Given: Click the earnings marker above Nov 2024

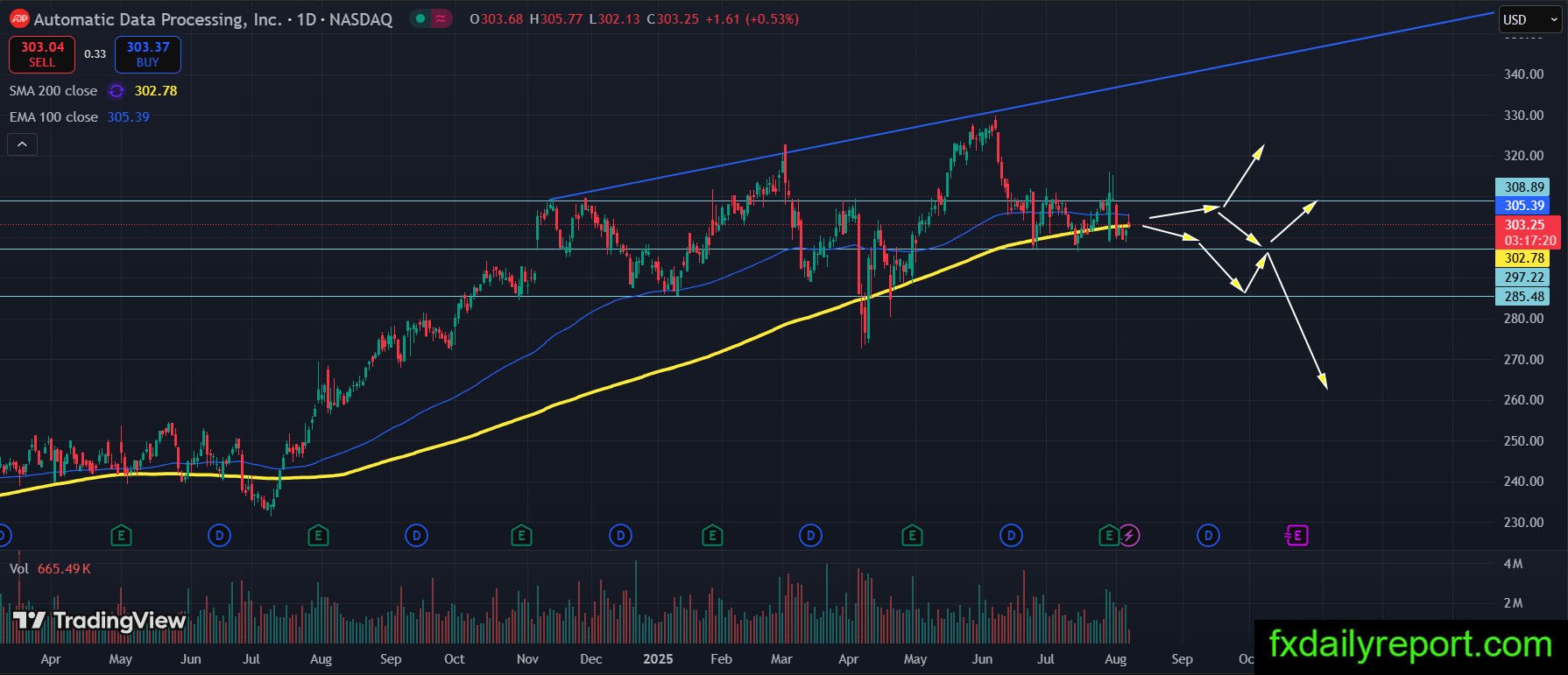Looking at the screenshot, I should coord(521,535).
